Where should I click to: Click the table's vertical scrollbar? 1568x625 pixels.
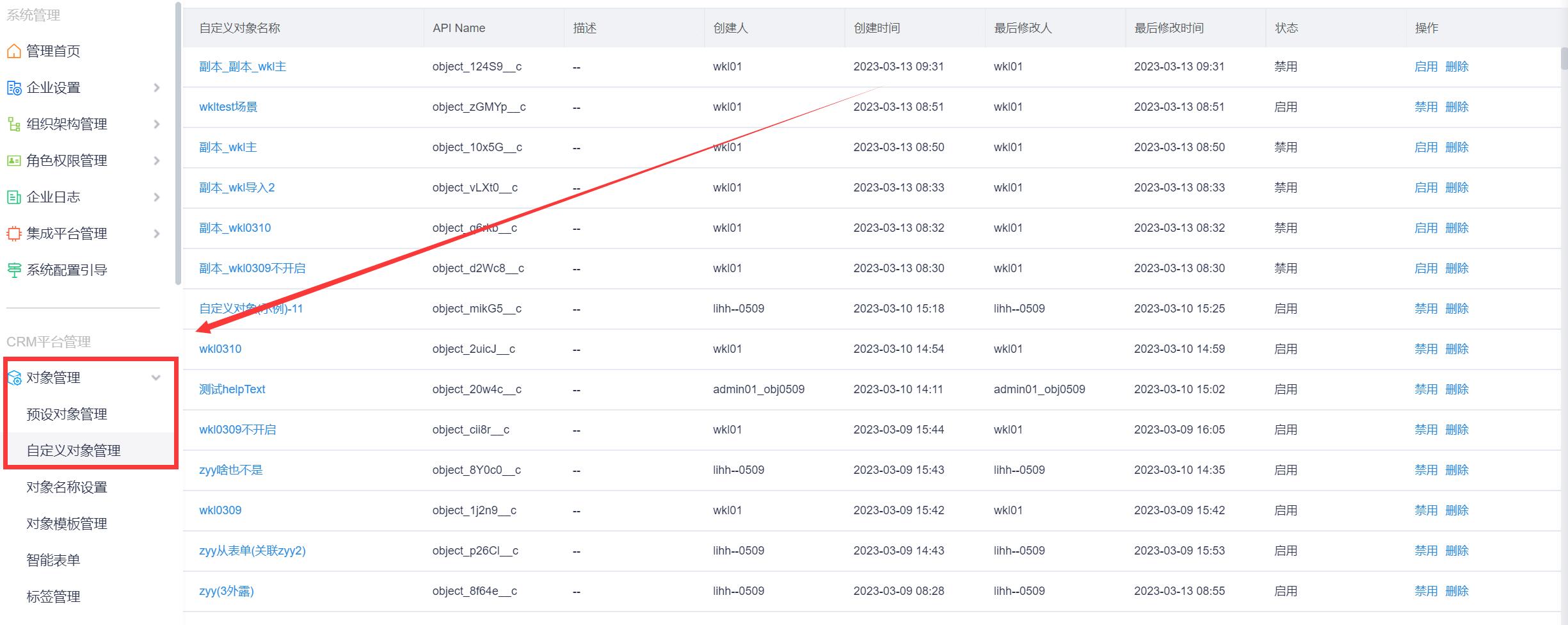pyautogui.click(x=1564, y=58)
